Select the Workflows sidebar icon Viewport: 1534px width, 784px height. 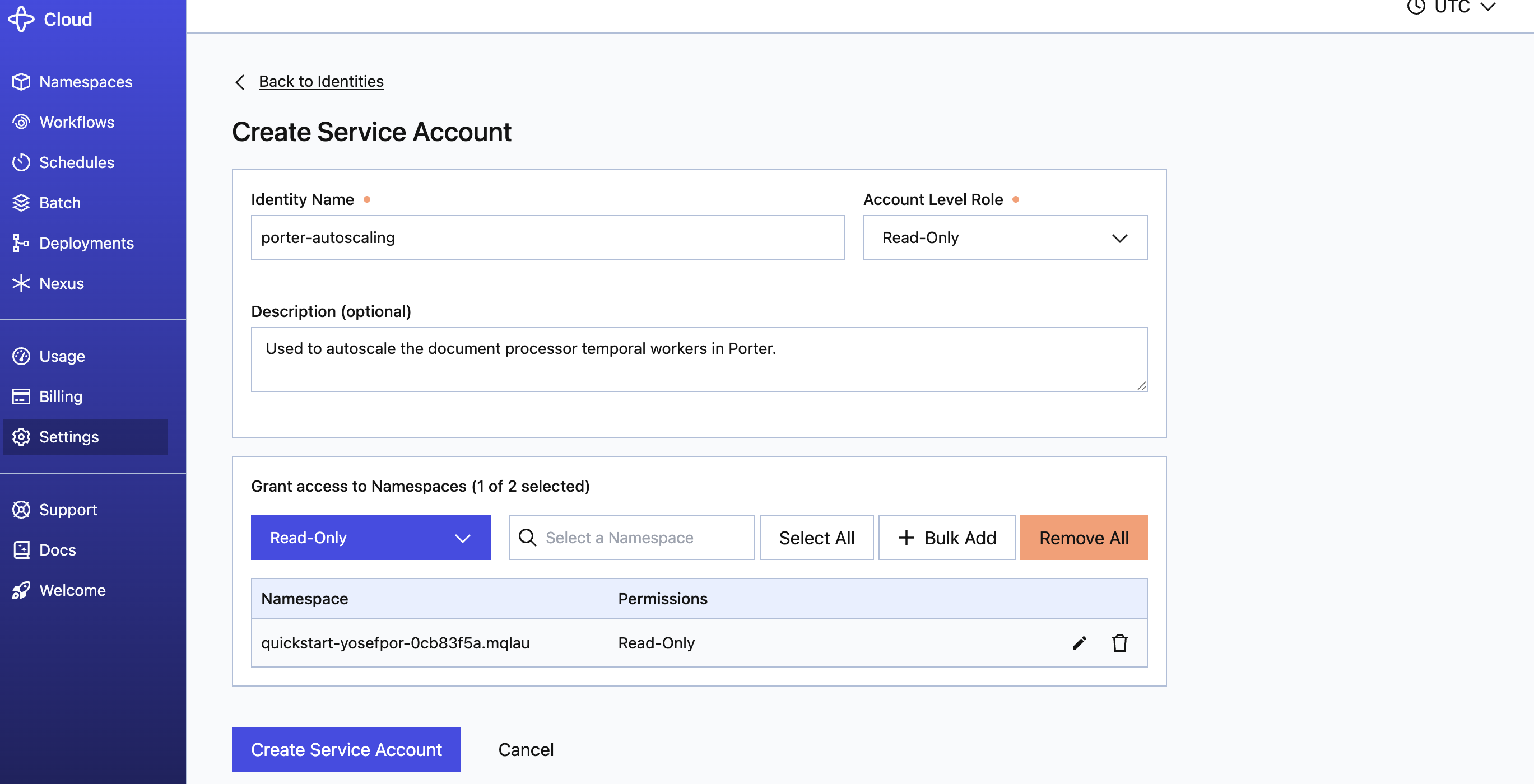(76, 122)
